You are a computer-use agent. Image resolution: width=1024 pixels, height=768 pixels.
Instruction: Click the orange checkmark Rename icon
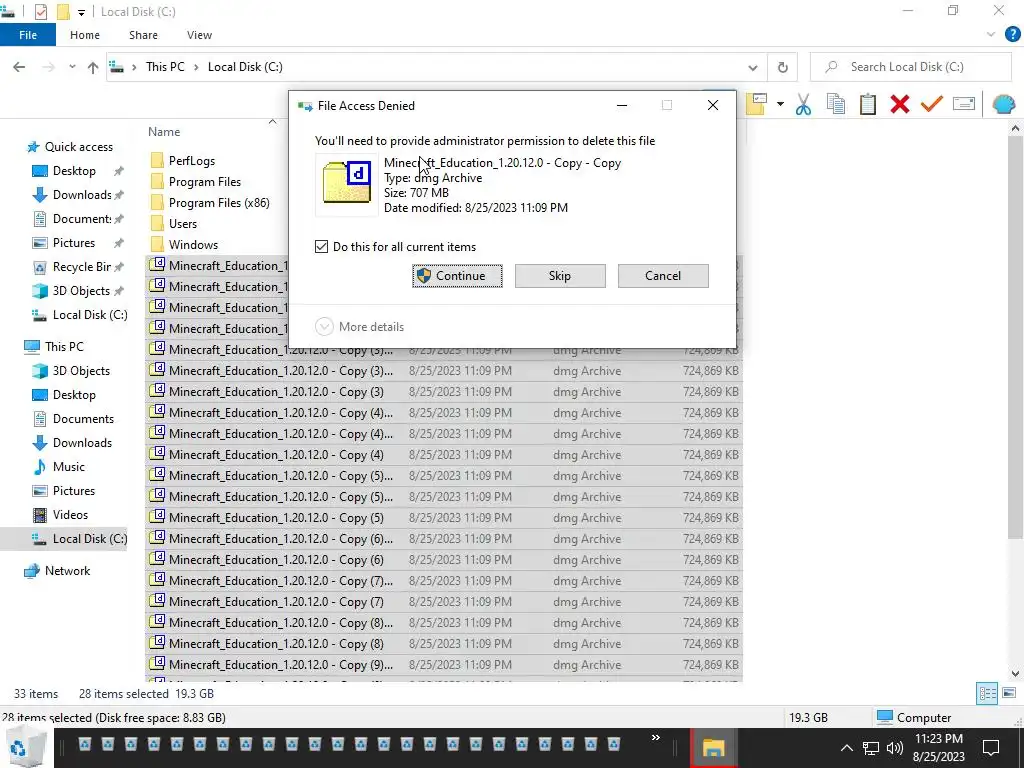[931, 104]
